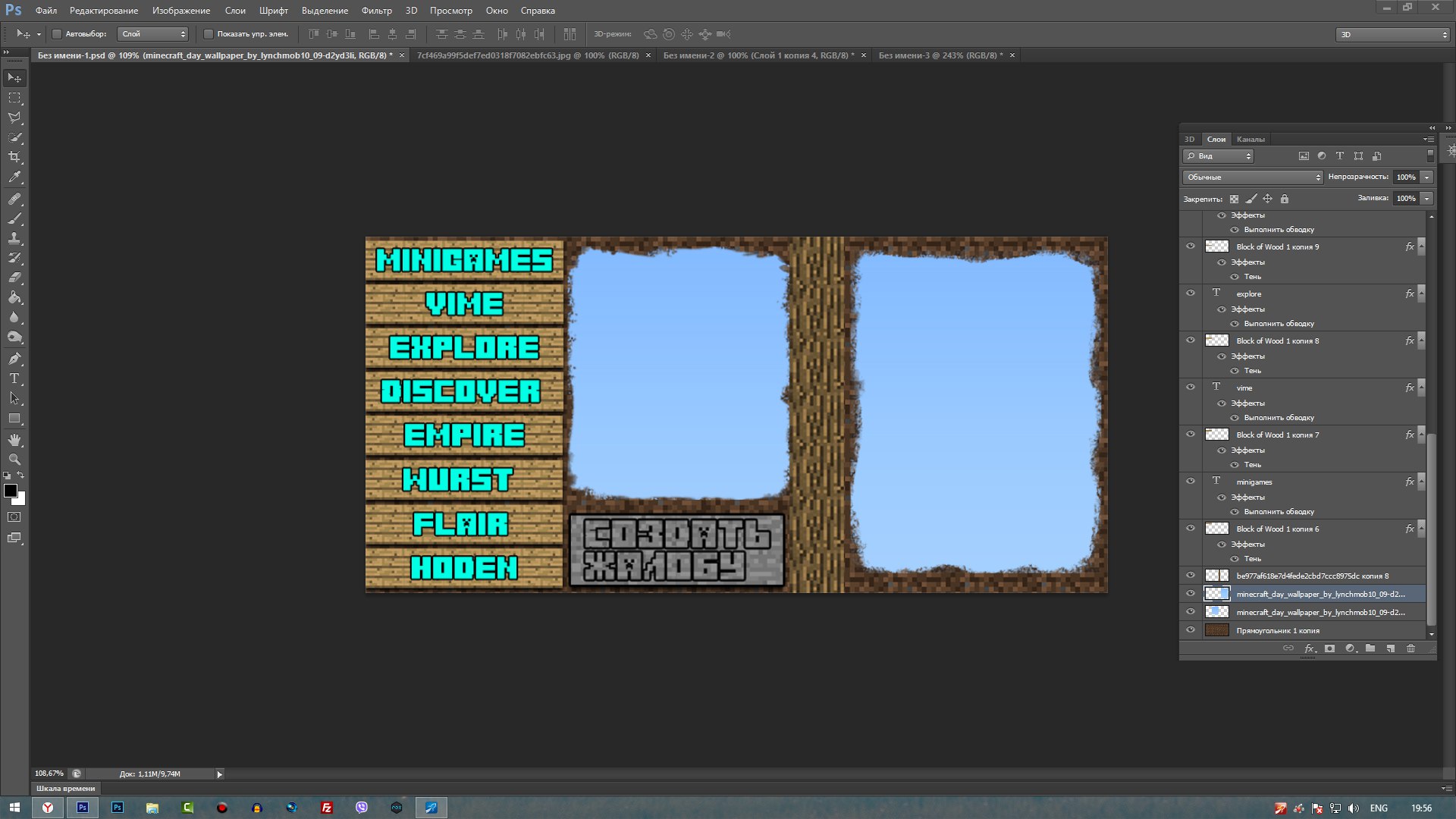
Task: Collapse effects of Block of Wood копия 7
Action: 1421,435
